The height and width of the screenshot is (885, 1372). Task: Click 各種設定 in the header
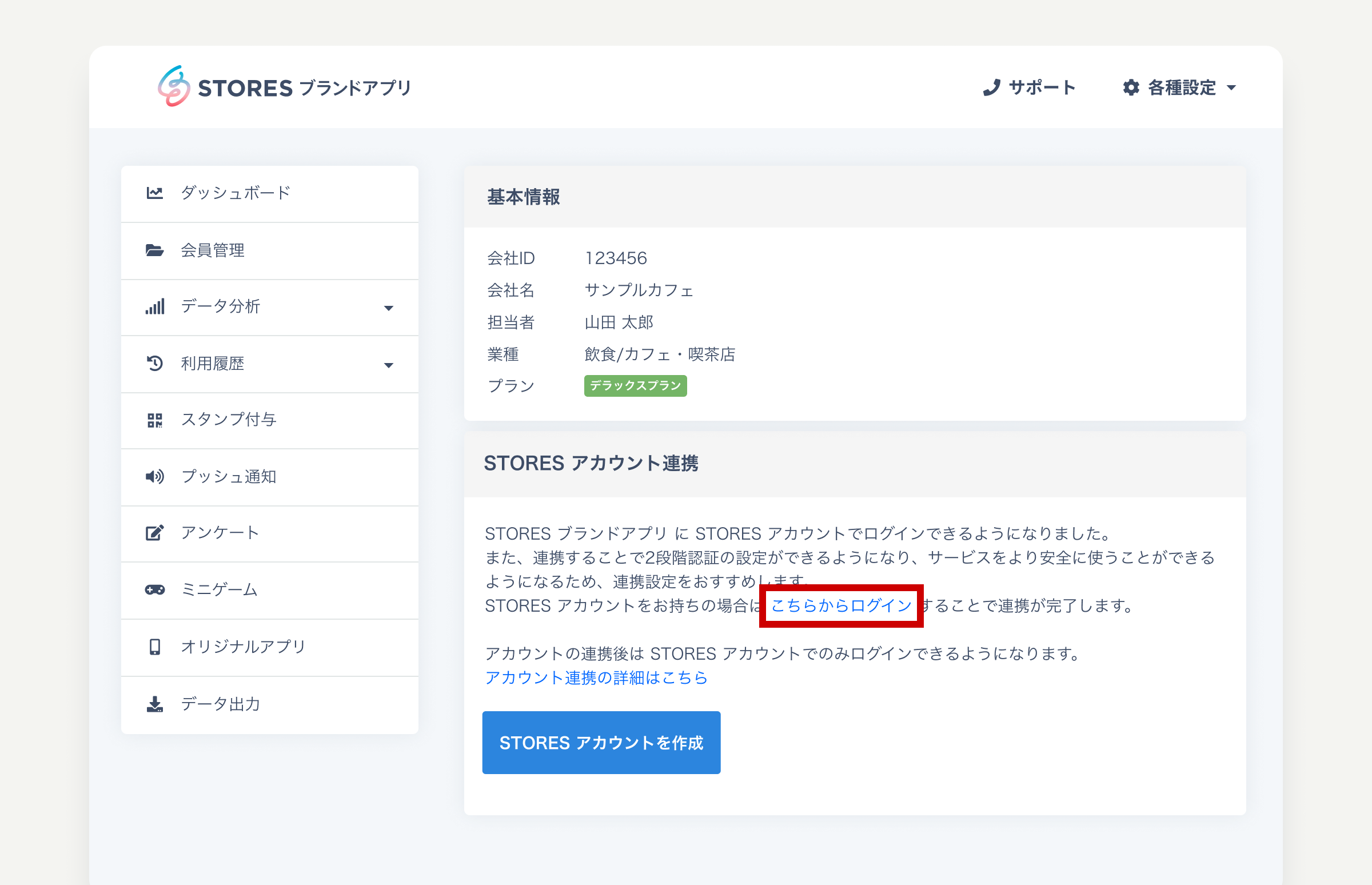[x=1179, y=87]
